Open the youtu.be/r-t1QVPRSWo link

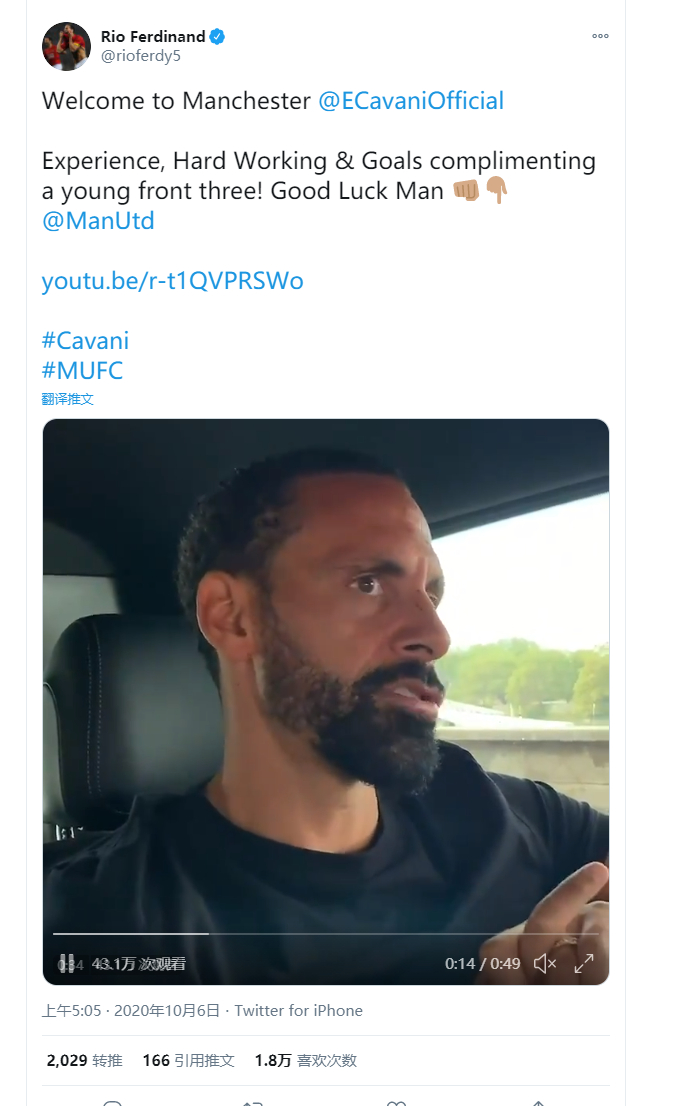click(x=173, y=281)
